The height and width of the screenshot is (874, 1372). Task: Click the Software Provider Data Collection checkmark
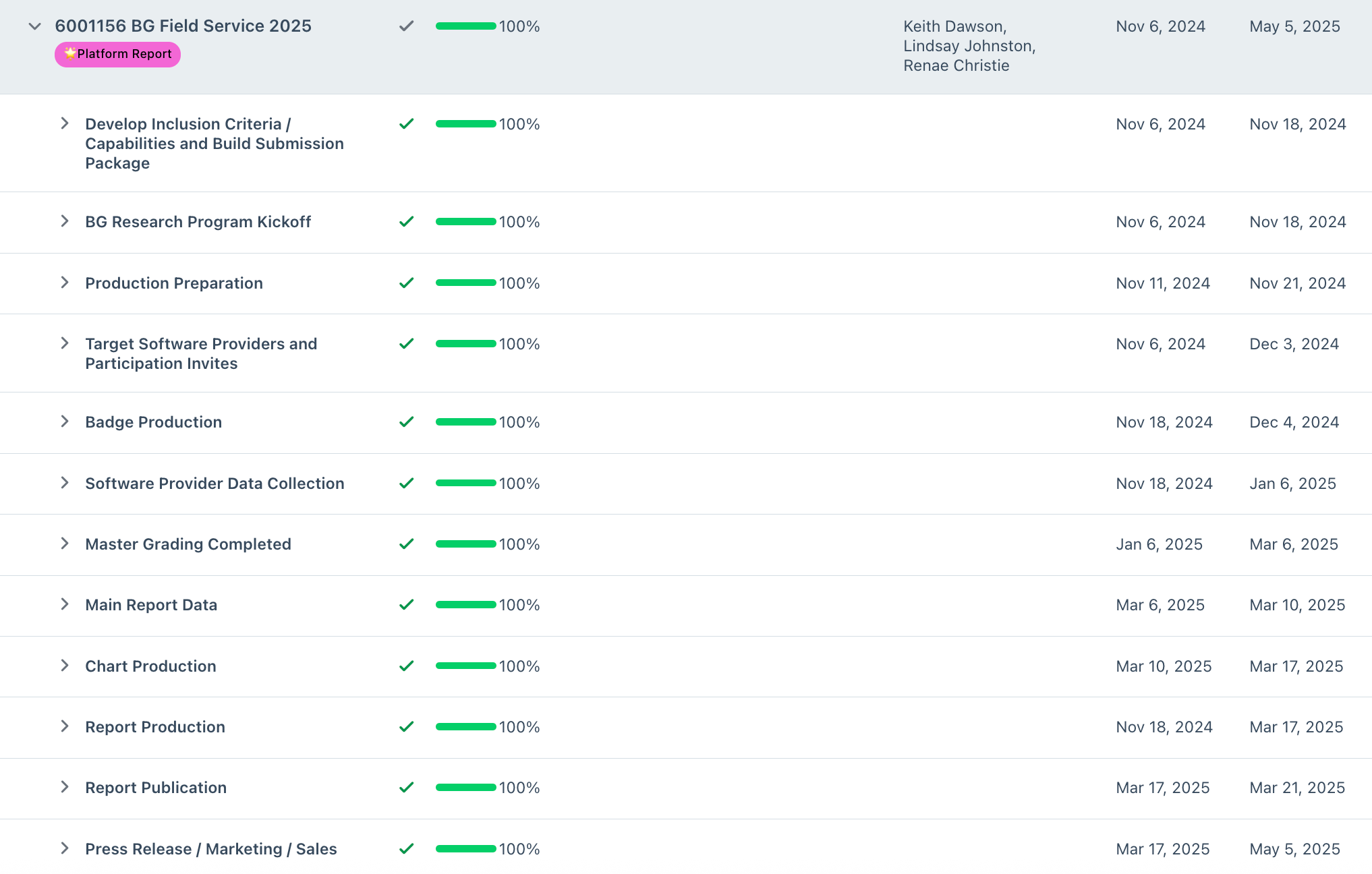tap(406, 484)
